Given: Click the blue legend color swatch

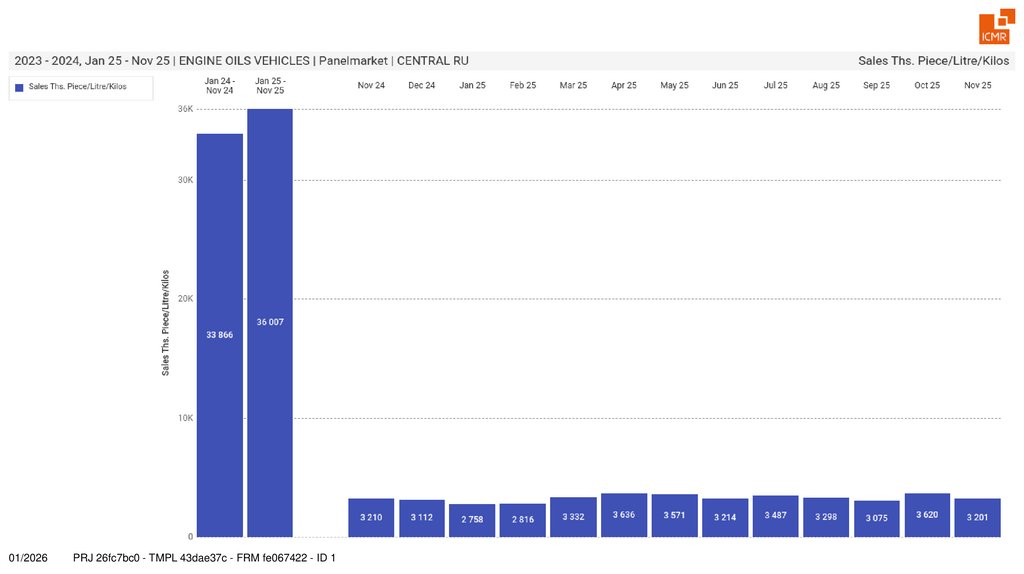Looking at the screenshot, I should [19, 87].
